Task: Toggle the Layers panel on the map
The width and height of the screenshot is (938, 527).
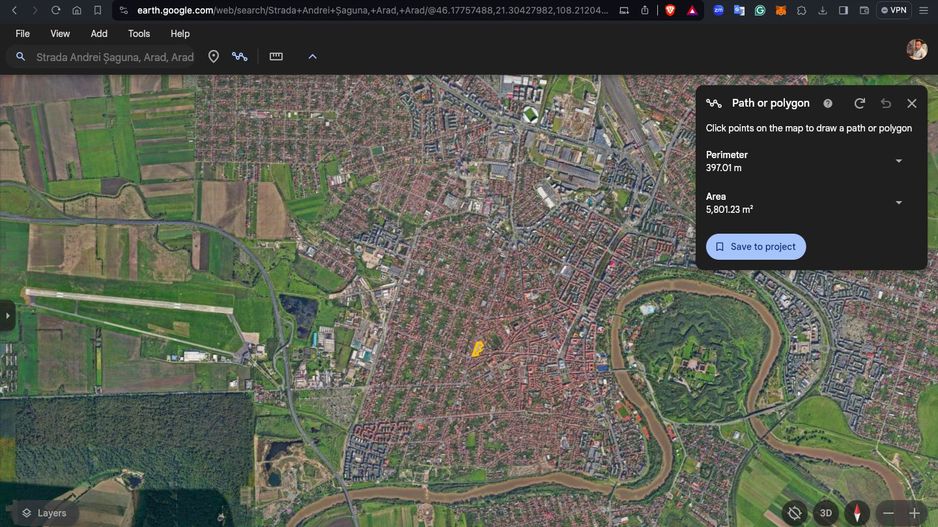Action: (x=44, y=513)
